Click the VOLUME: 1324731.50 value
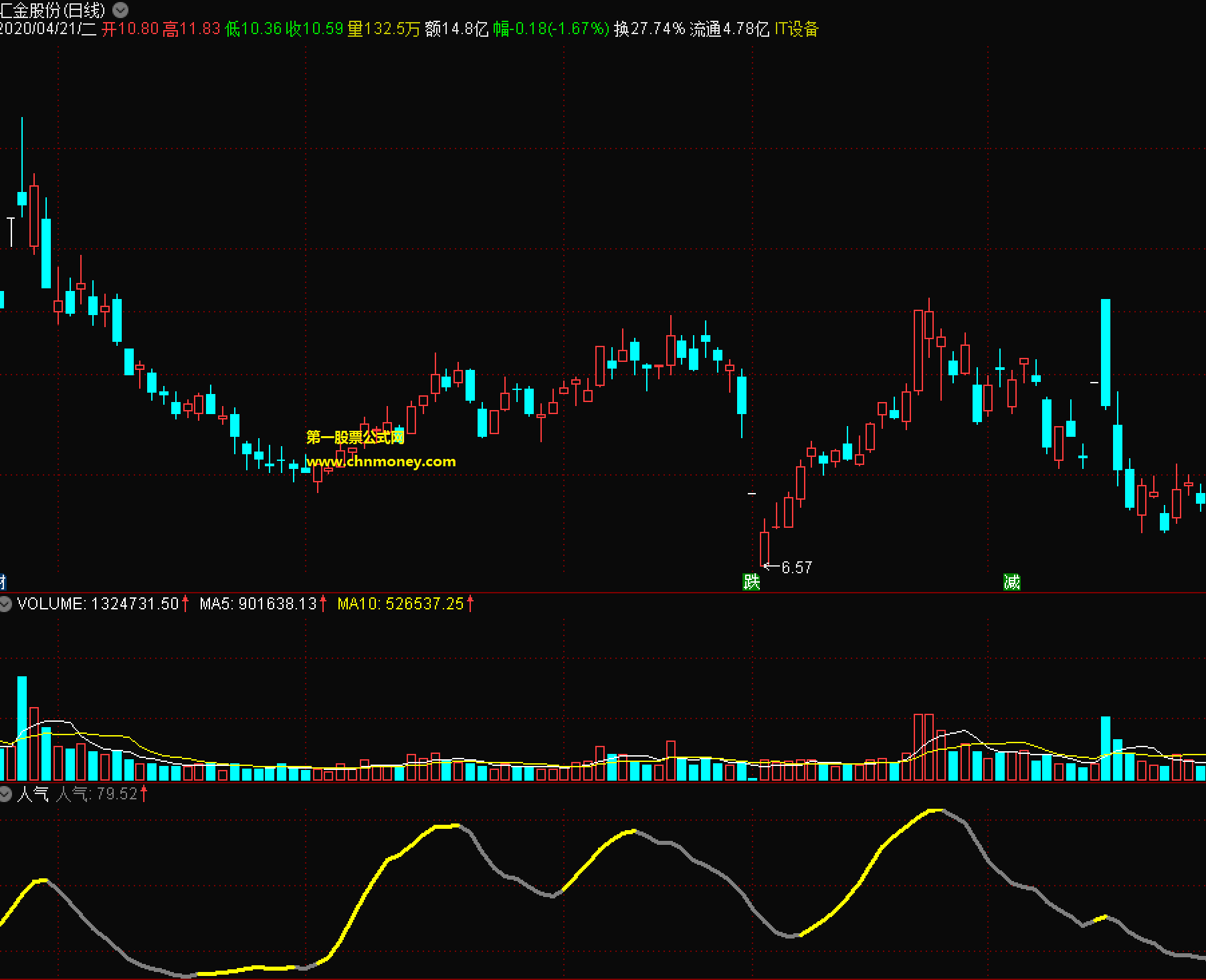 point(98,604)
